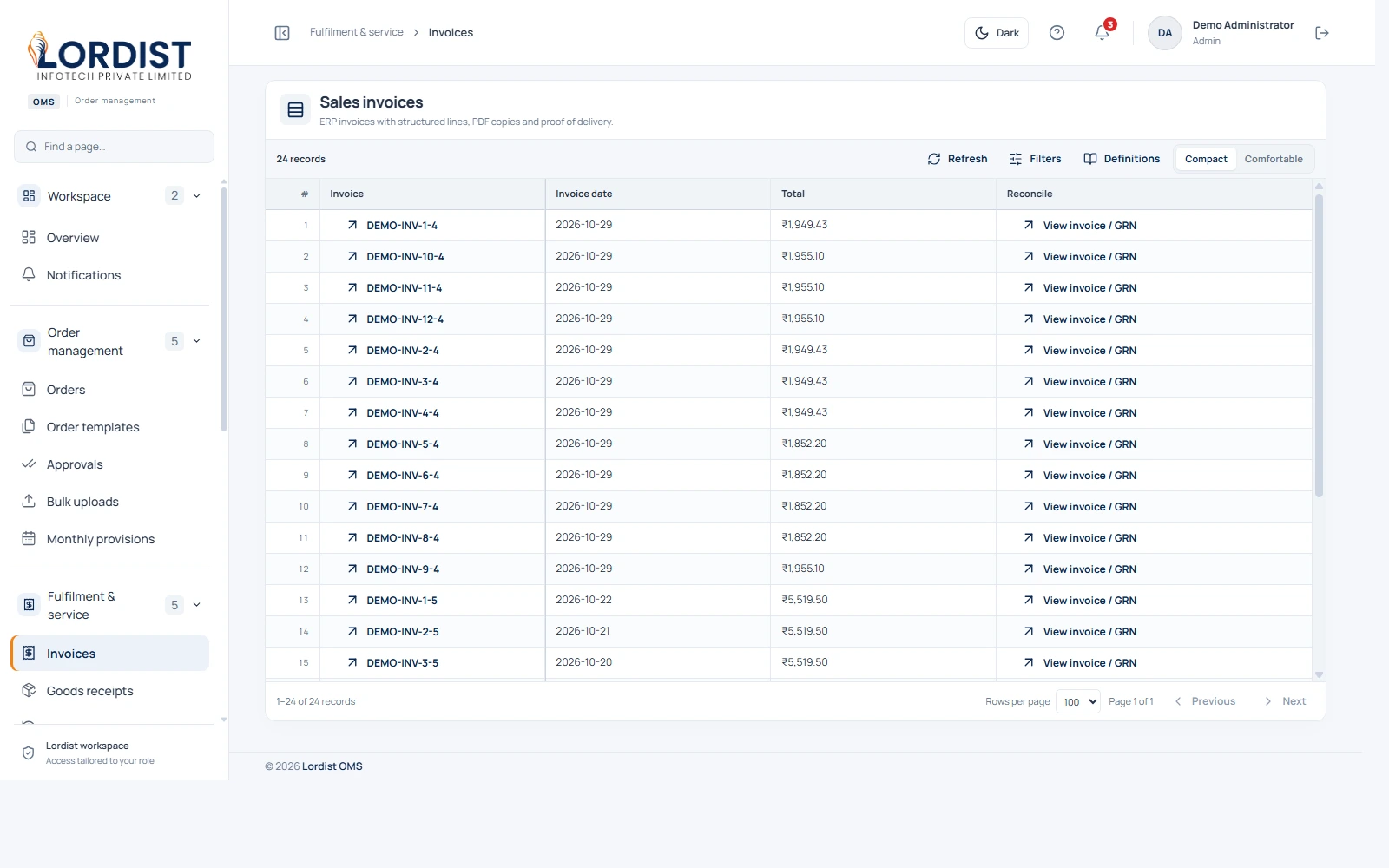Toggle Dark mode
1389x868 pixels.
click(997, 33)
